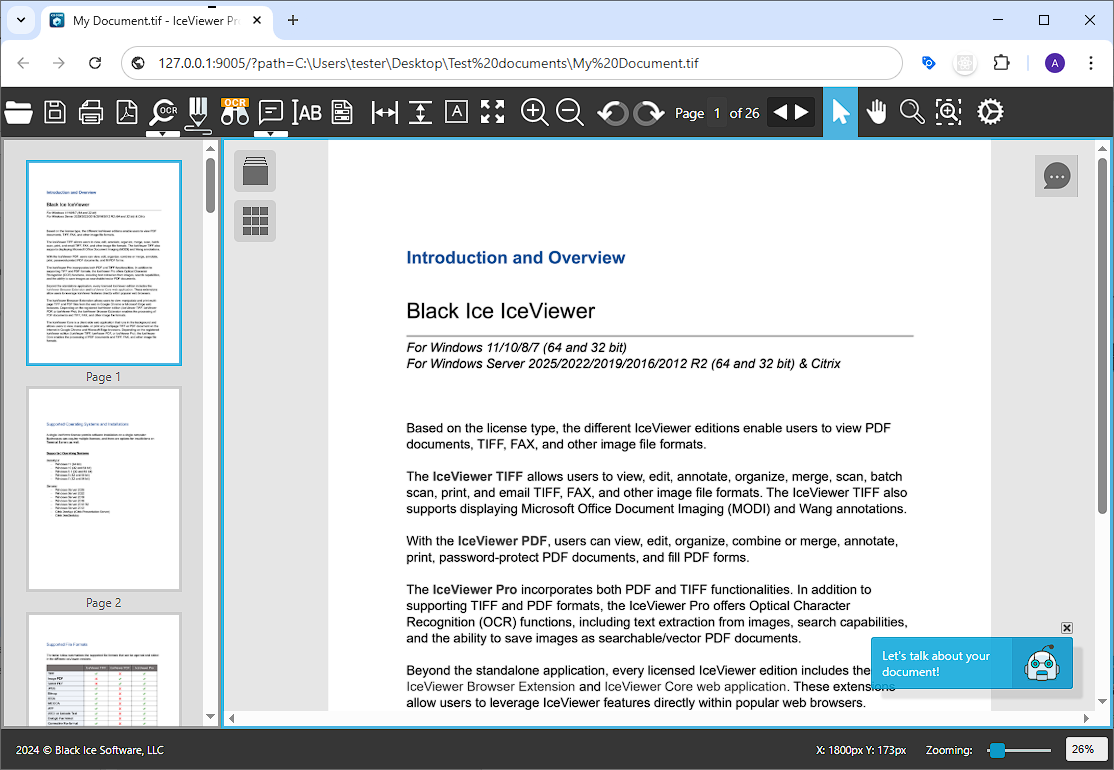Open the tab search dropdown chevron
This screenshot has height=770, width=1114.
pyautogui.click(x=21, y=20)
